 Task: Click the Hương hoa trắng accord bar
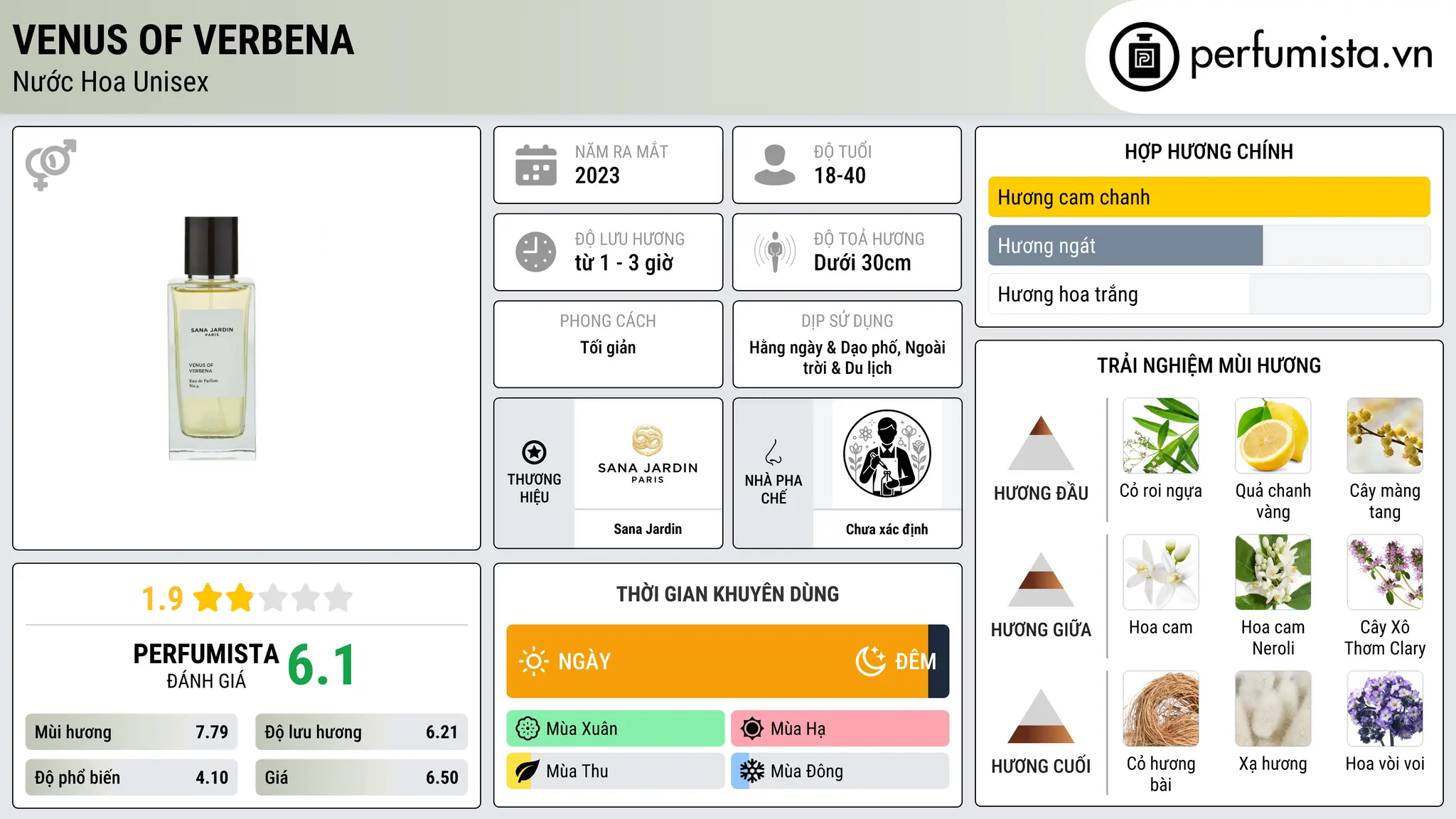1209,294
